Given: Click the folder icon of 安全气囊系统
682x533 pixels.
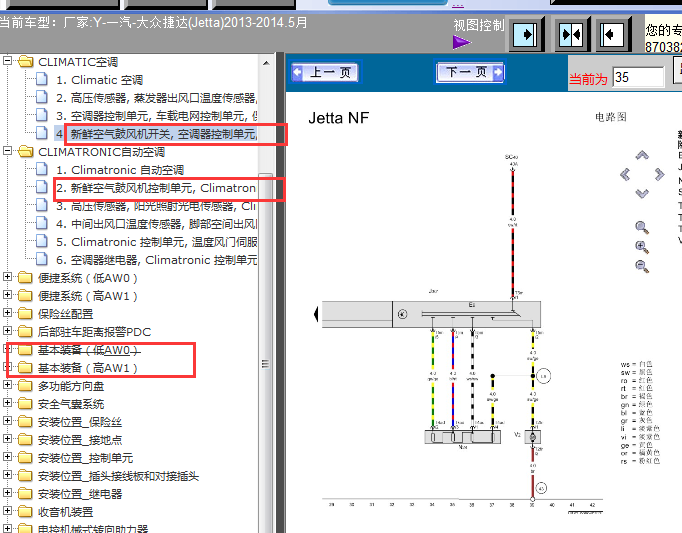Looking at the screenshot, I should (26, 403).
